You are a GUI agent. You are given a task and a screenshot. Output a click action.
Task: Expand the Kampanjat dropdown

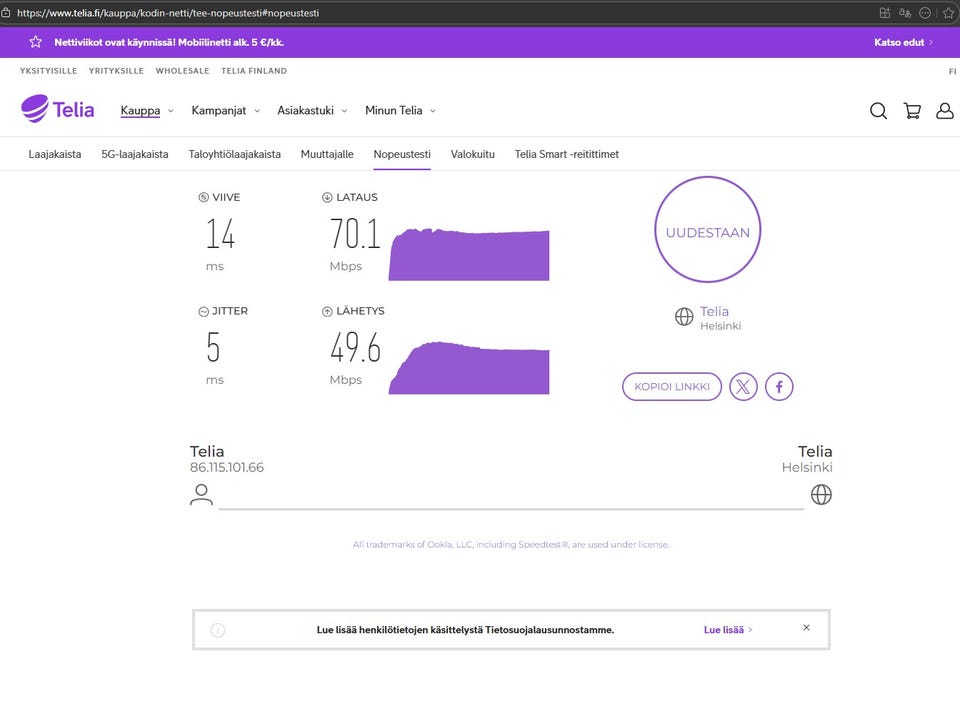click(225, 111)
